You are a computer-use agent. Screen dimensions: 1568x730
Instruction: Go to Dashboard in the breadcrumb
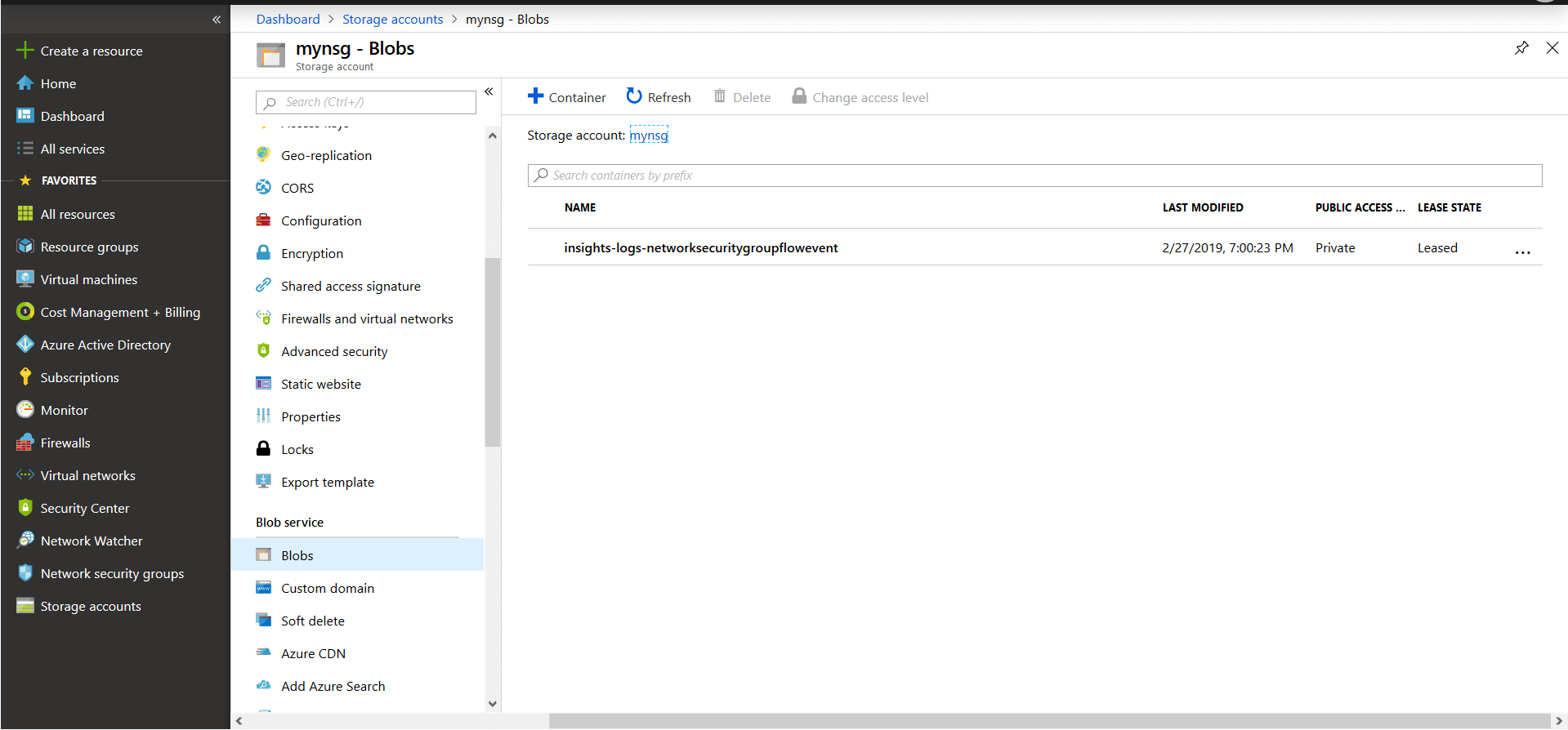click(x=288, y=19)
